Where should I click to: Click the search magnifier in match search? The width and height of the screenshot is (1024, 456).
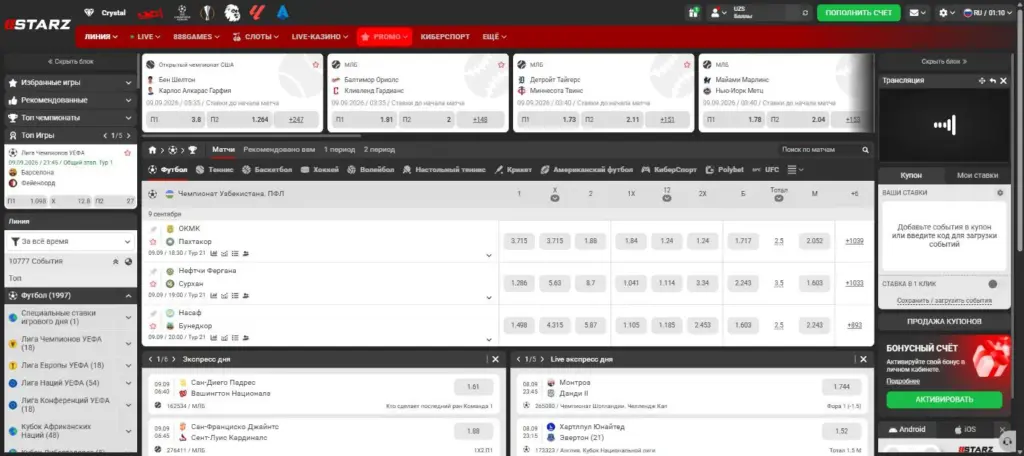pos(865,150)
